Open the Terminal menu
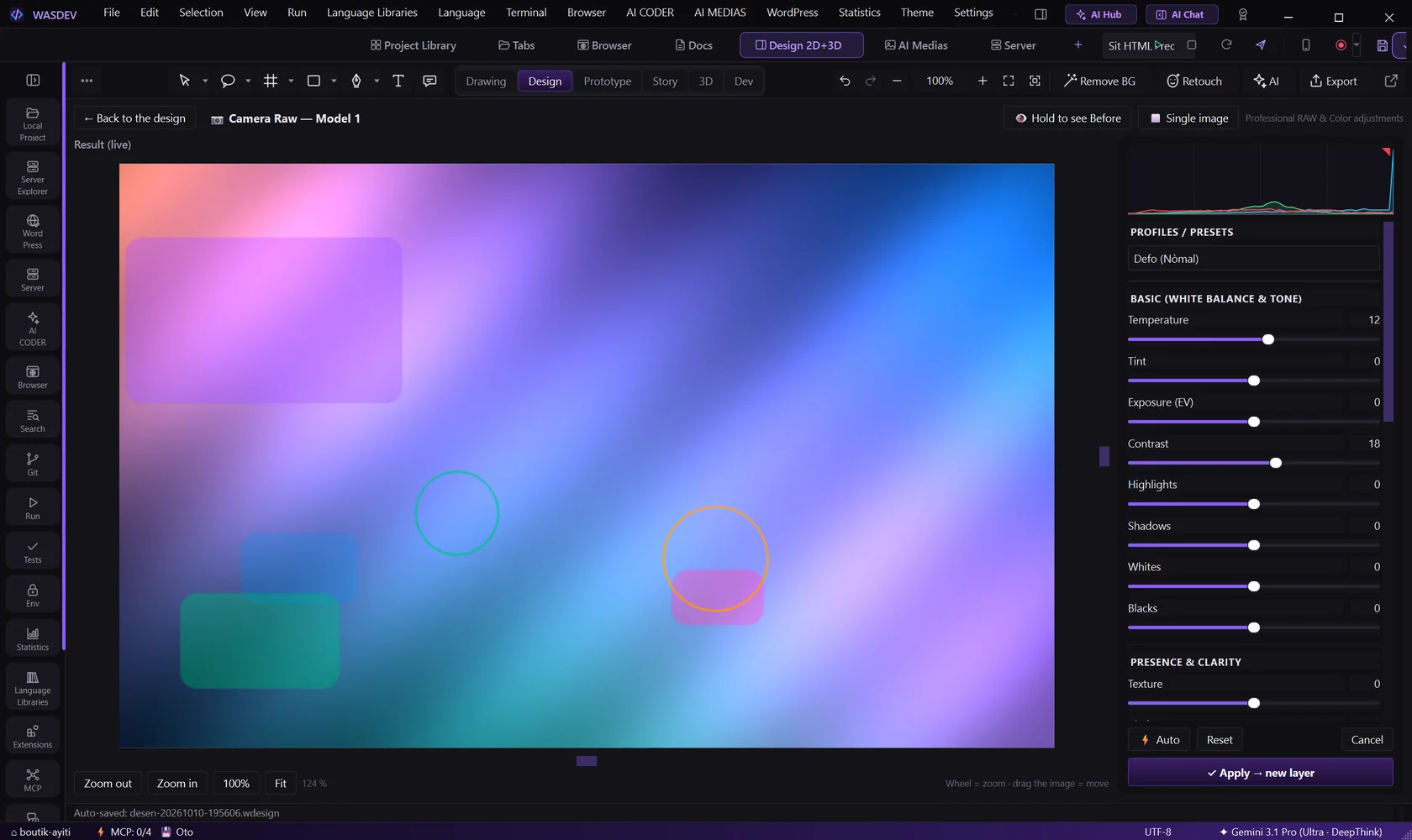Image resolution: width=1412 pixels, height=840 pixels. click(x=526, y=13)
